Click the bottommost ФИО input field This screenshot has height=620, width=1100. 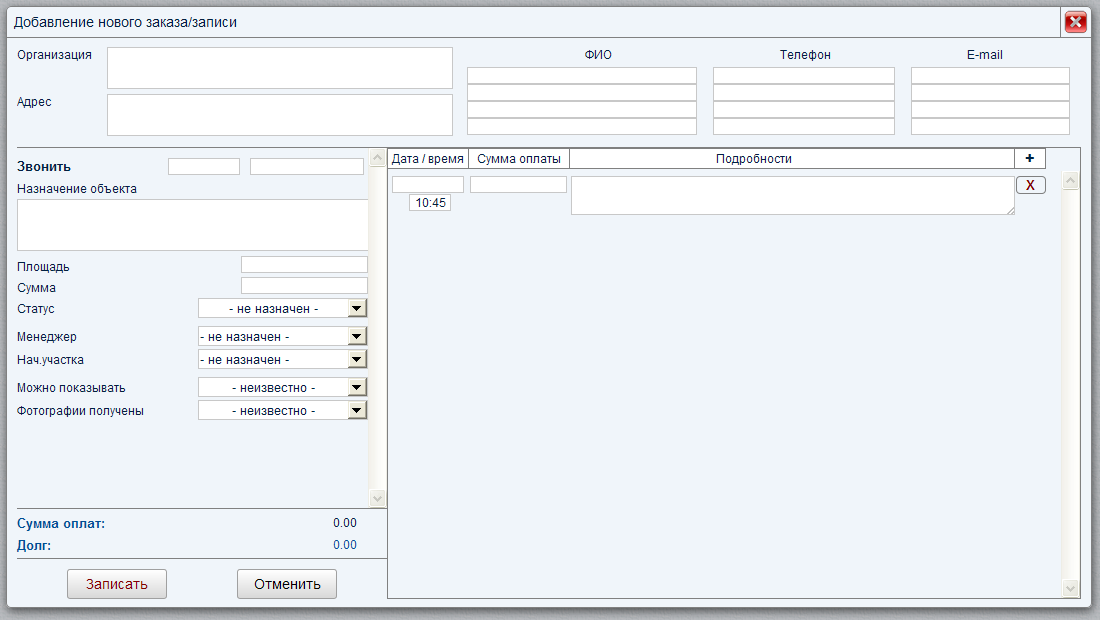coord(582,126)
